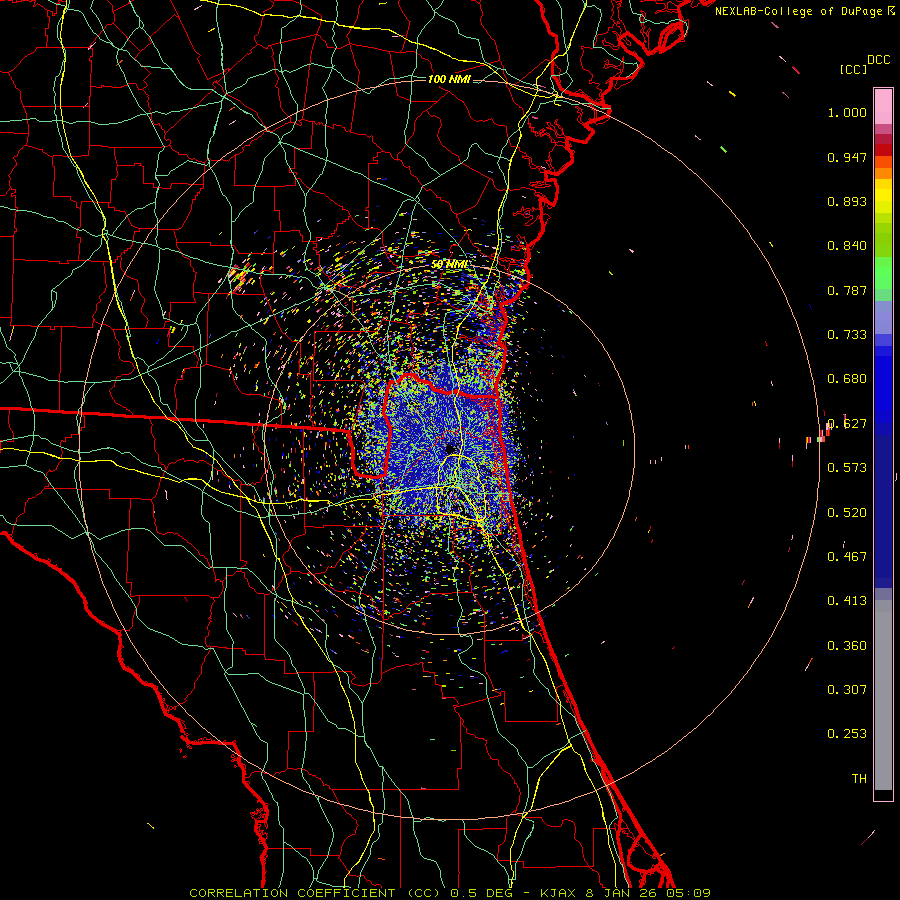Select the 0.680 legend value
This screenshot has width=900, height=900.
coord(847,379)
